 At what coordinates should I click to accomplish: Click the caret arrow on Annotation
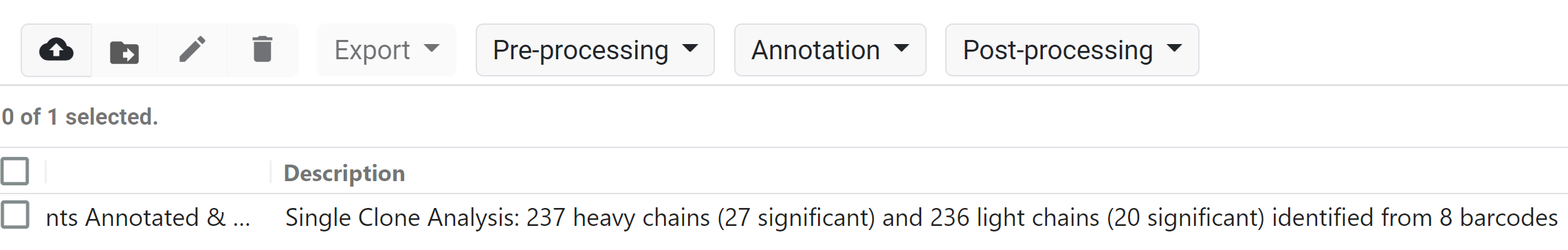901,48
